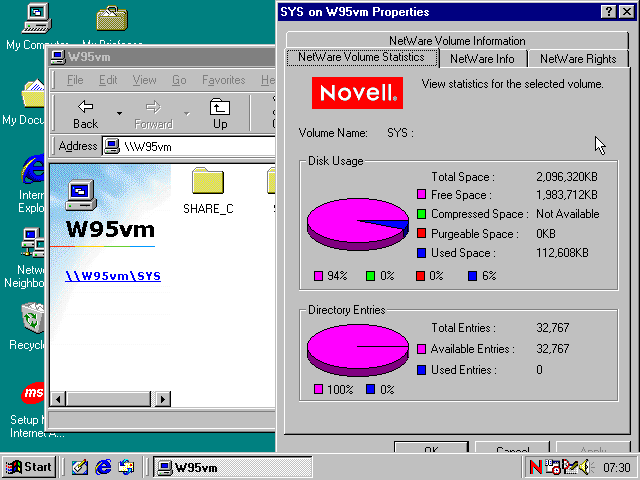Launch Internet Explorer from desktop icon
This screenshot has height=480, width=640.
tap(33, 169)
